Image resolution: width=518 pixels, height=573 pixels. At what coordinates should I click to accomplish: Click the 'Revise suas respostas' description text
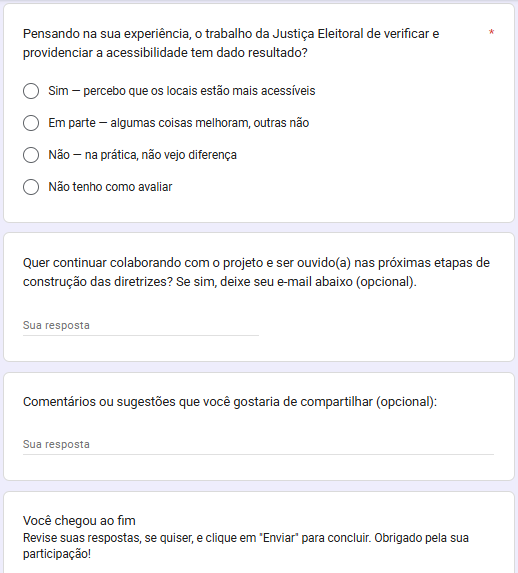pos(246,546)
